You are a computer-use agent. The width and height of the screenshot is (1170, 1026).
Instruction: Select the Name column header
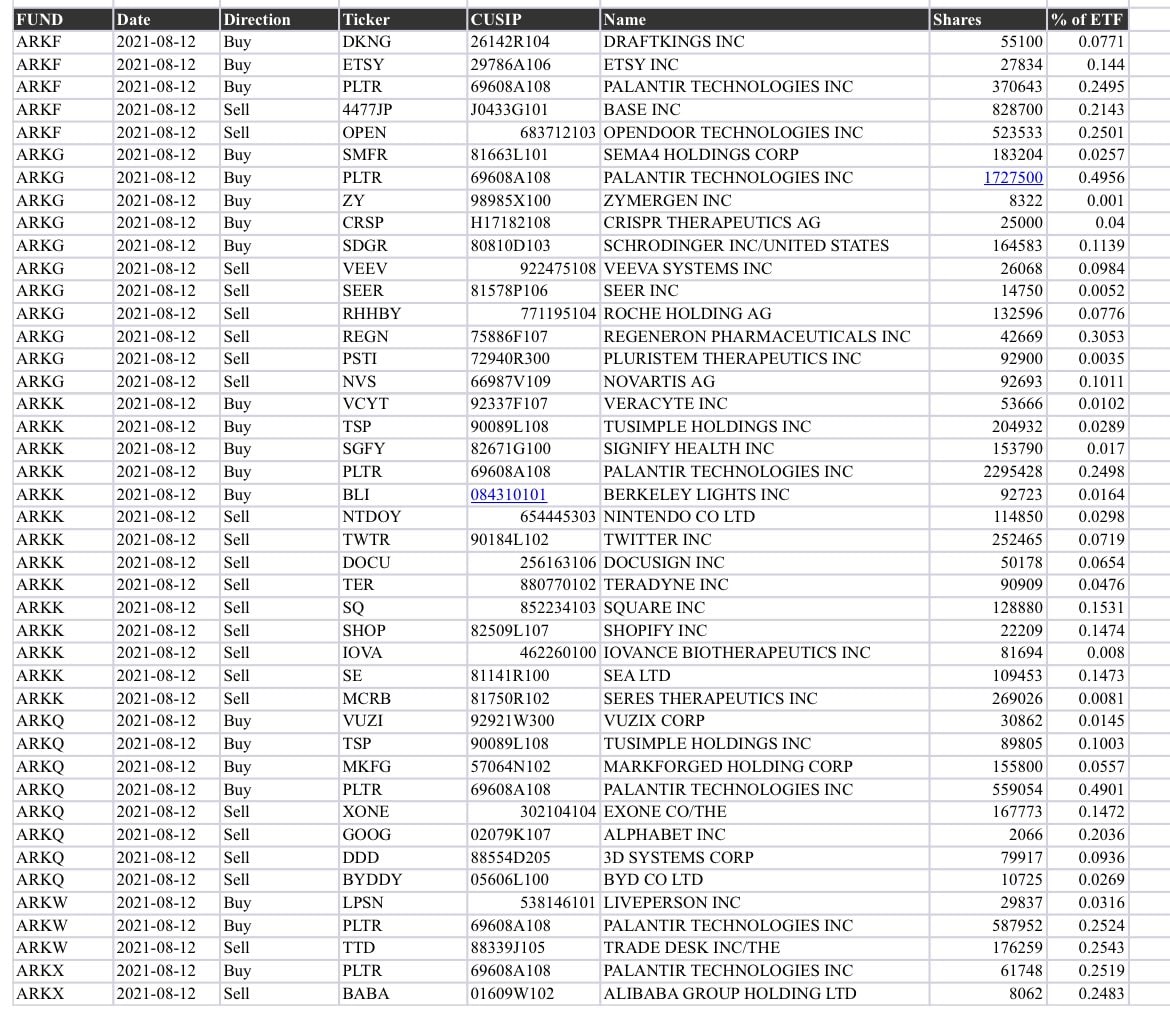click(765, 19)
